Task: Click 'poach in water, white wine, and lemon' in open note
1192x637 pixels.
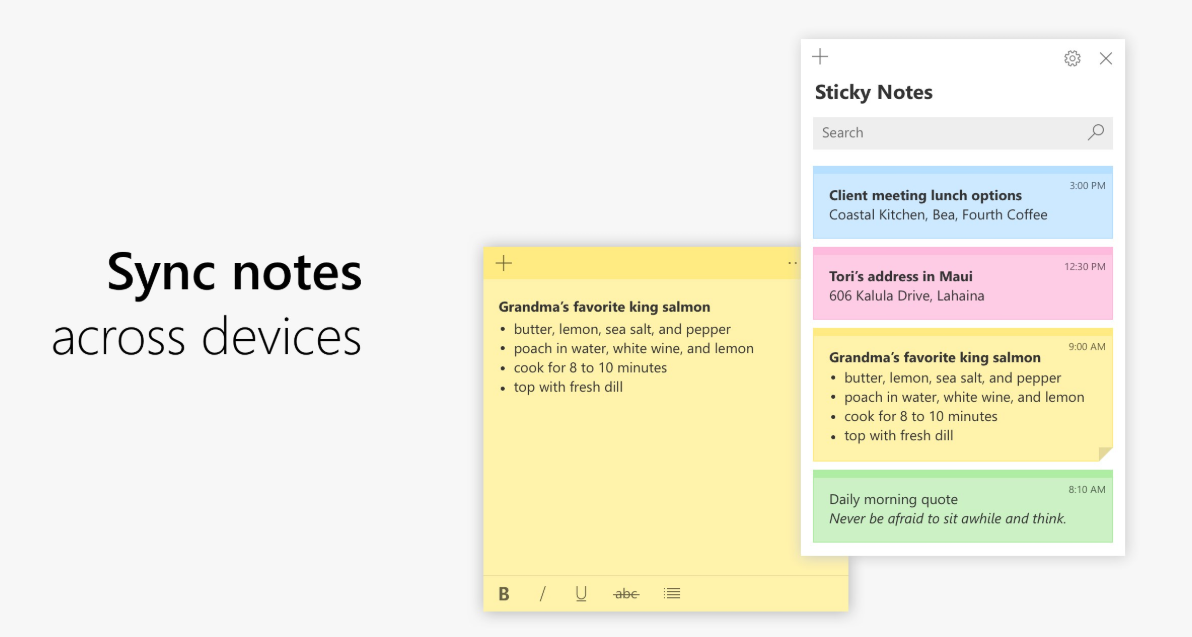Action: [633, 349]
